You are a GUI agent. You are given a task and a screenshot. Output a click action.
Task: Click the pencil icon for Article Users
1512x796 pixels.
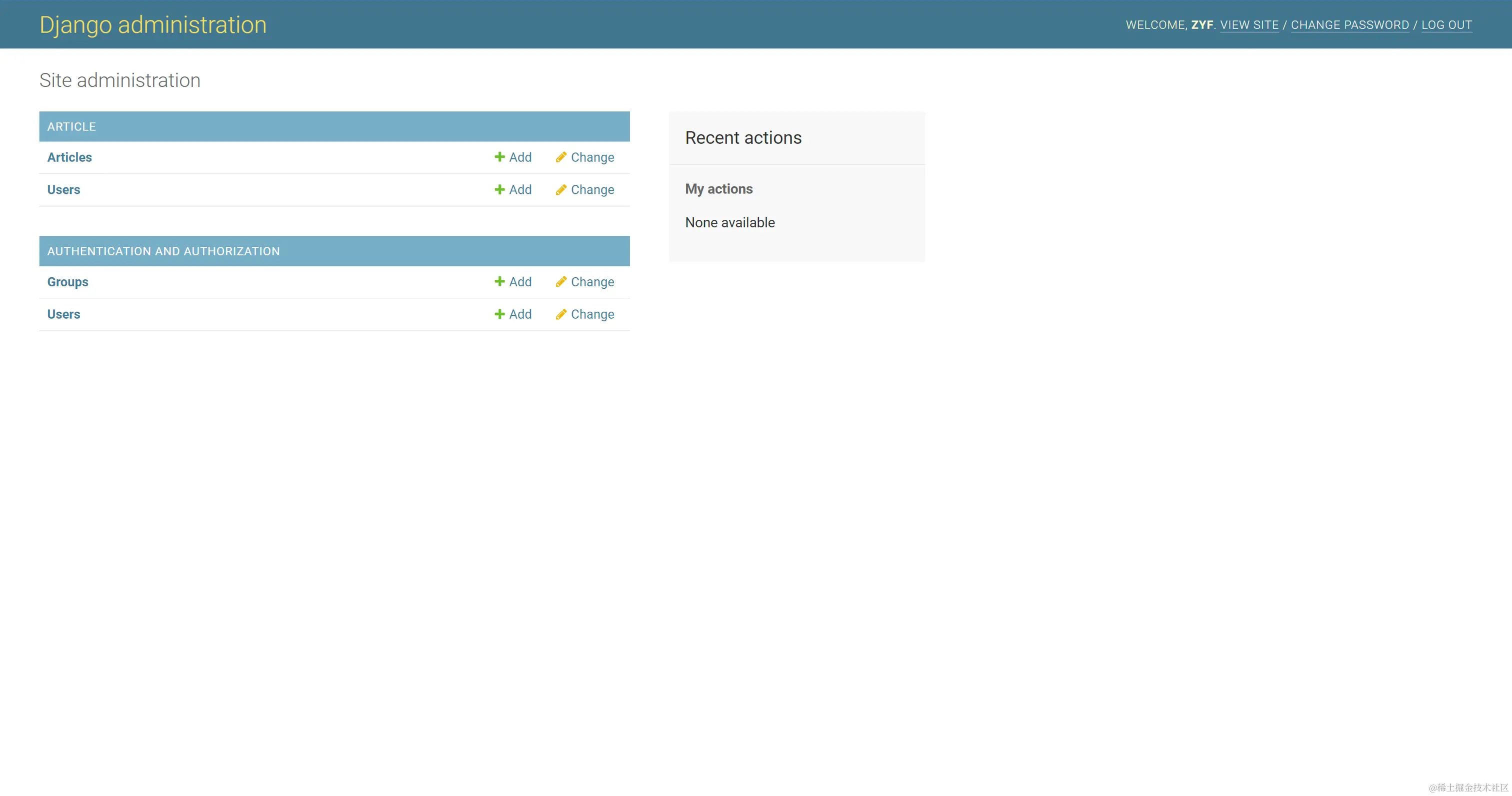[561, 189]
